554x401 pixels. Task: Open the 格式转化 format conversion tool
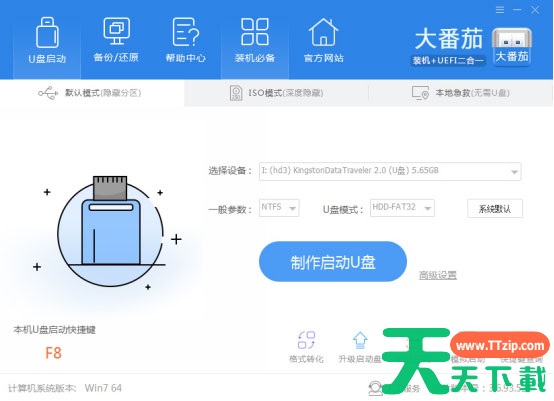(x=306, y=347)
